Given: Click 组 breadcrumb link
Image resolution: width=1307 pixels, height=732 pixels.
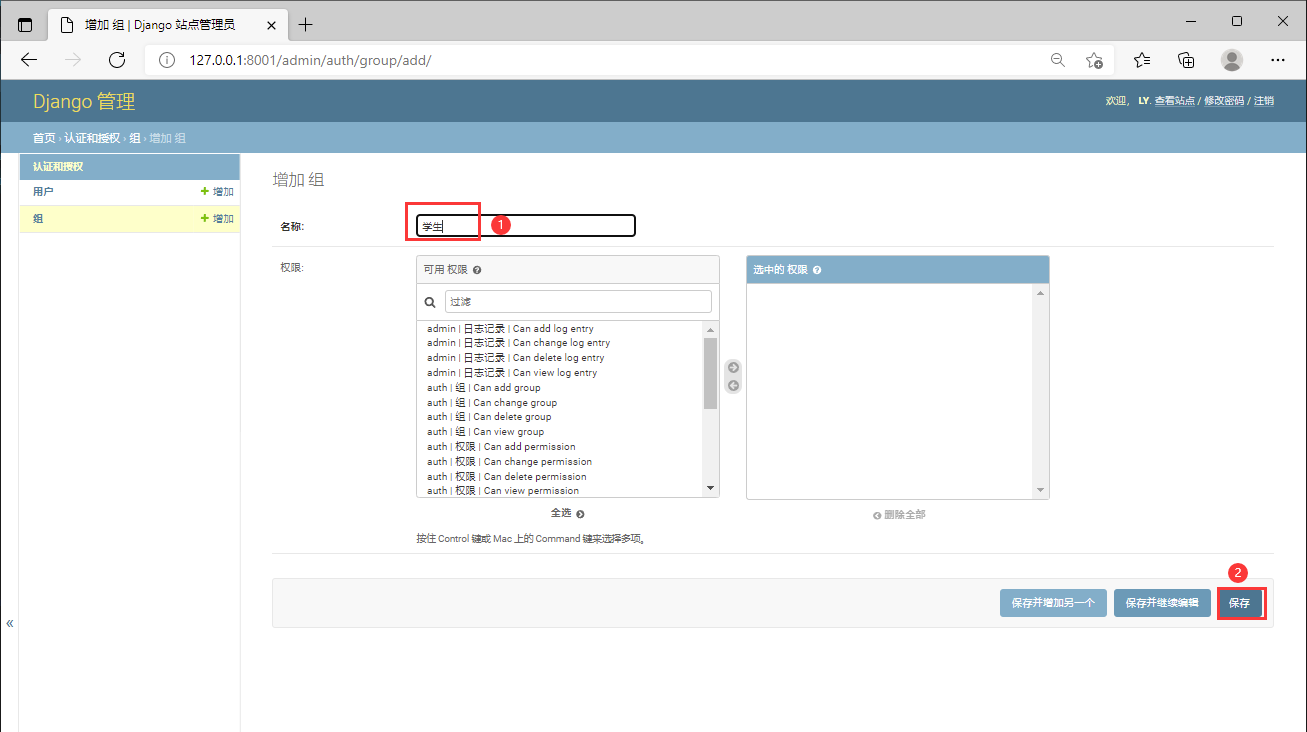Looking at the screenshot, I should click(x=135, y=138).
